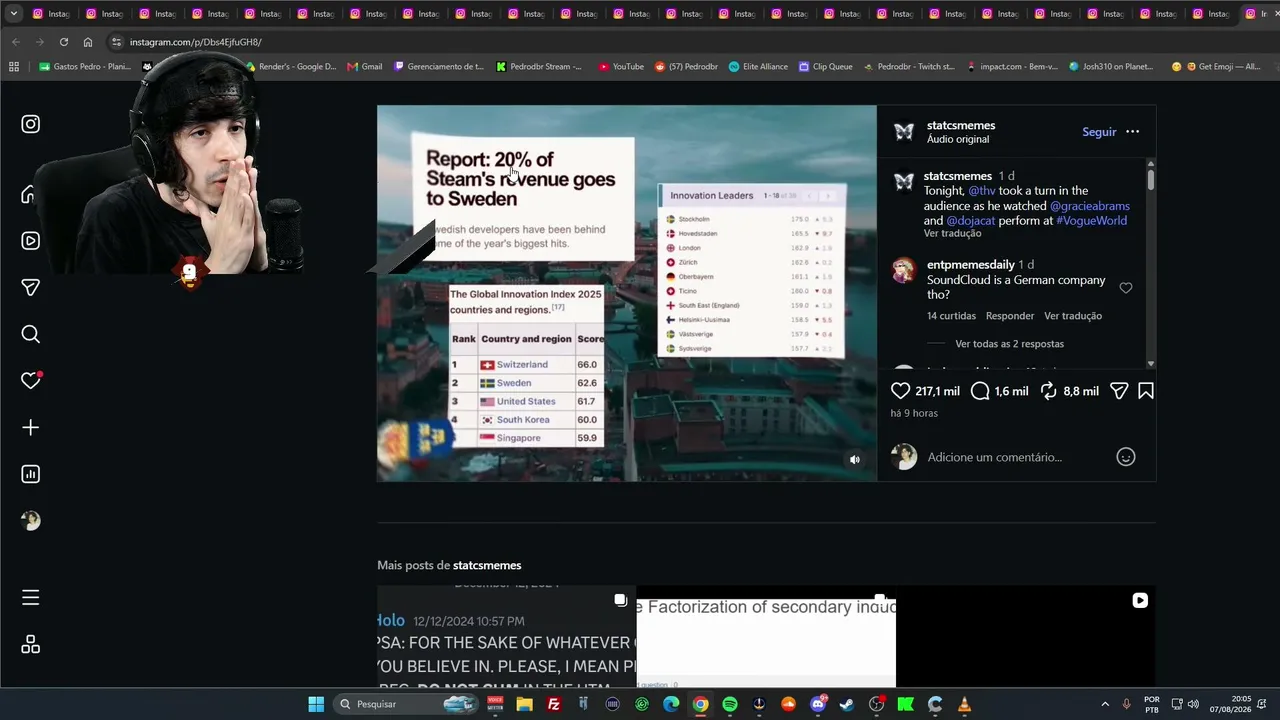Open VLC media player from the taskbar

[965, 704]
